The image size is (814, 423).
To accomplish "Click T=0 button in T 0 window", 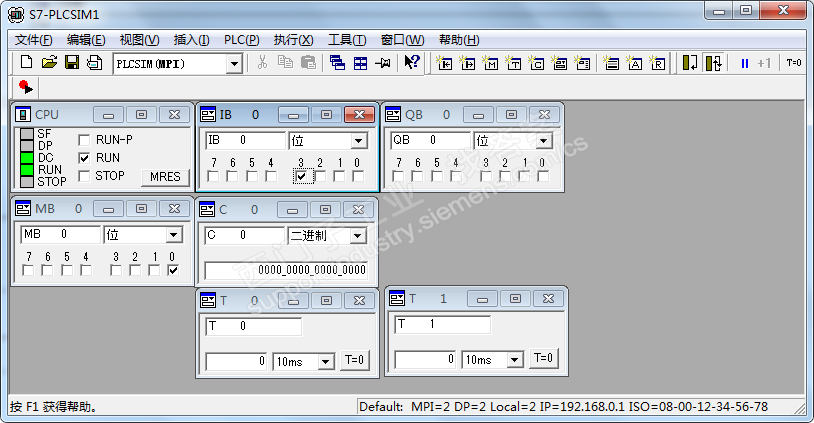I will point(355,360).
